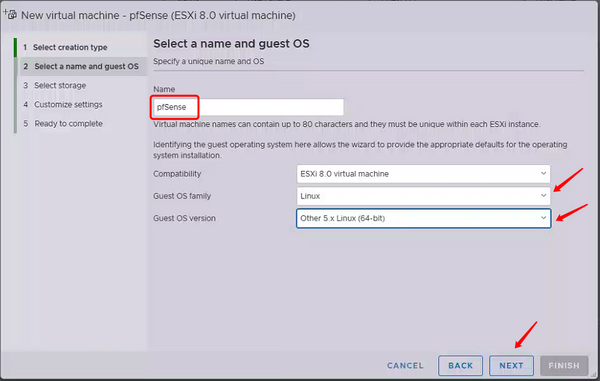This screenshot has width=600, height=381.
Task: Open step 3 Select storage
Action: [x=54, y=86]
